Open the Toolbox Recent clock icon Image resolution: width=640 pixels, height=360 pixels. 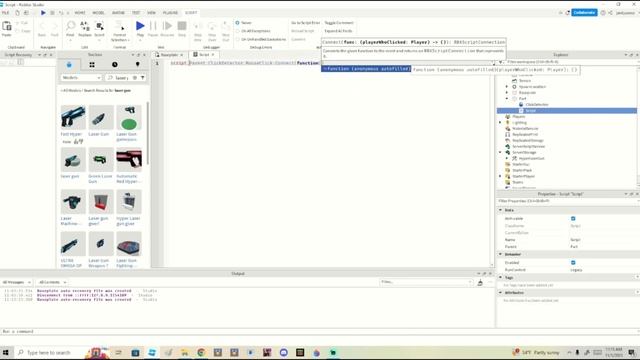(115, 64)
